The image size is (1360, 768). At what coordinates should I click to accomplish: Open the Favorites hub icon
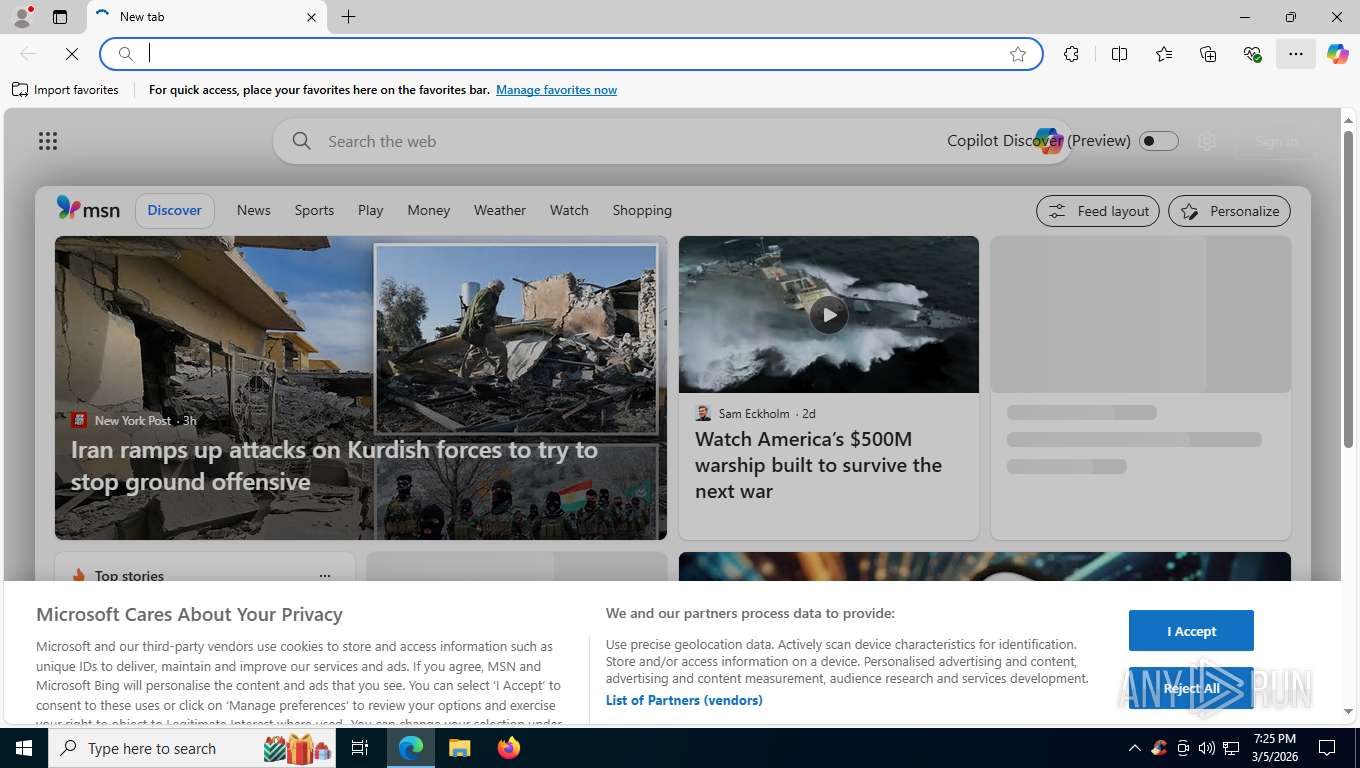pos(1164,54)
